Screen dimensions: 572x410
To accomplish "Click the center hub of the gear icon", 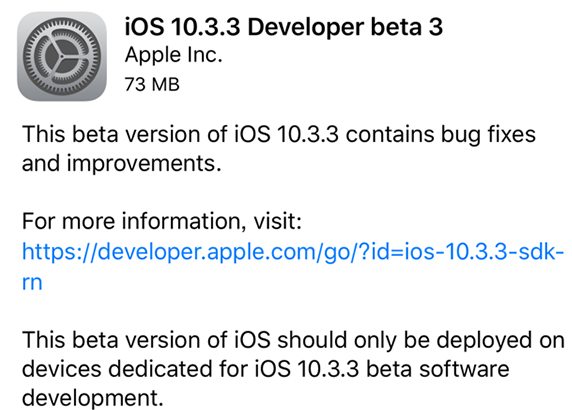I will click(62, 57).
